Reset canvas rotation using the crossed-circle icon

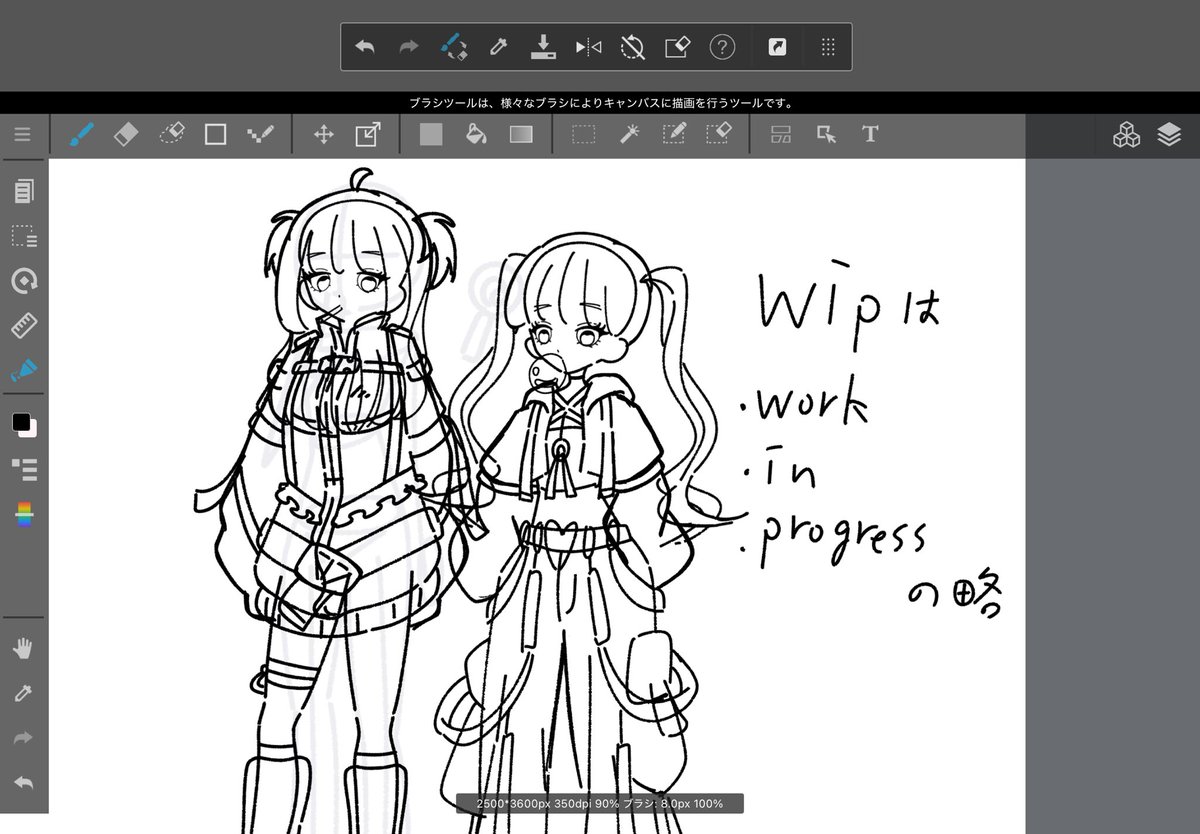click(632, 47)
